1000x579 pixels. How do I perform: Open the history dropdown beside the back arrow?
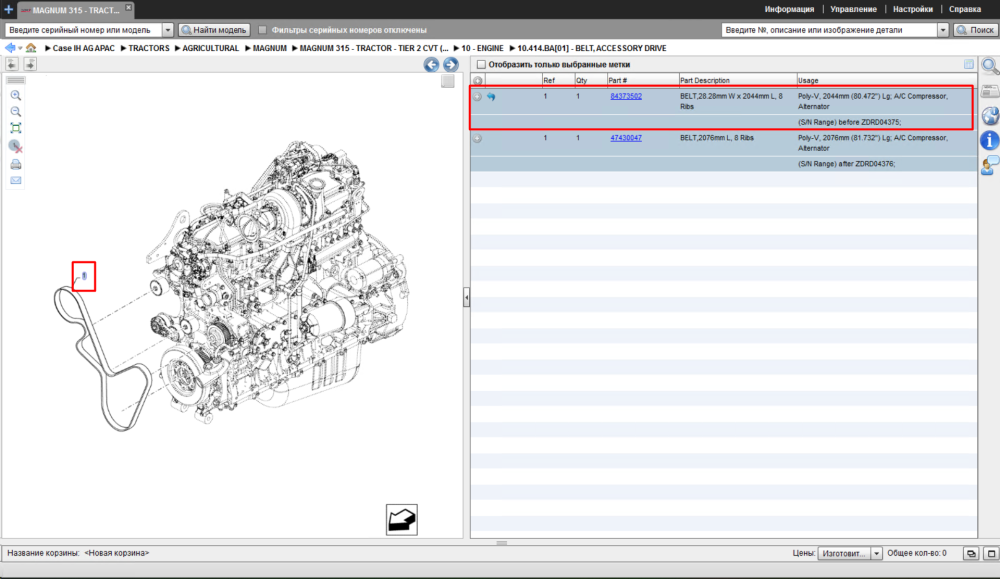click(20, 48)
